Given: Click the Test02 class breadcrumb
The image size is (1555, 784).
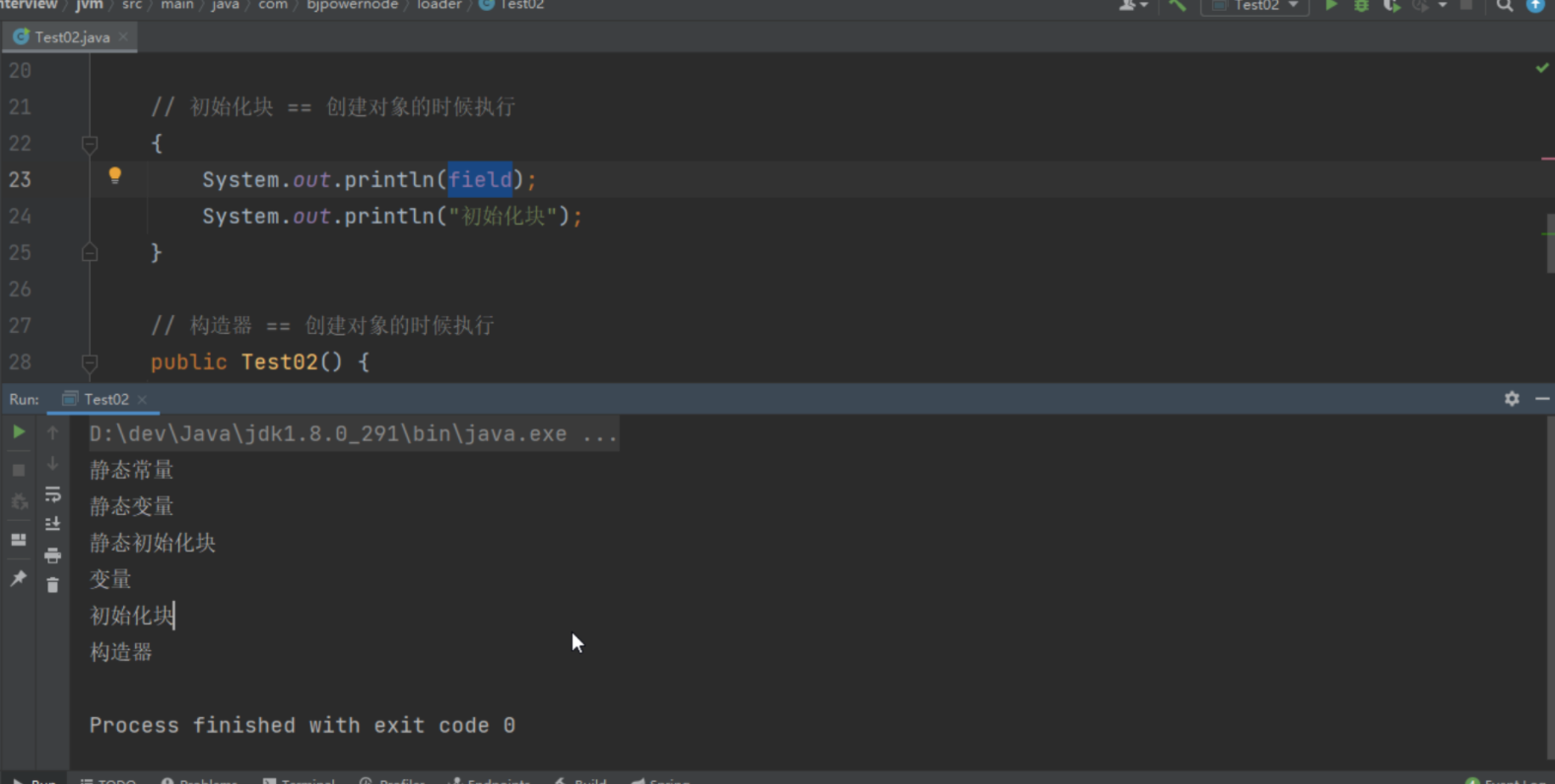Looking at the screenshot, I should point(512,6).
